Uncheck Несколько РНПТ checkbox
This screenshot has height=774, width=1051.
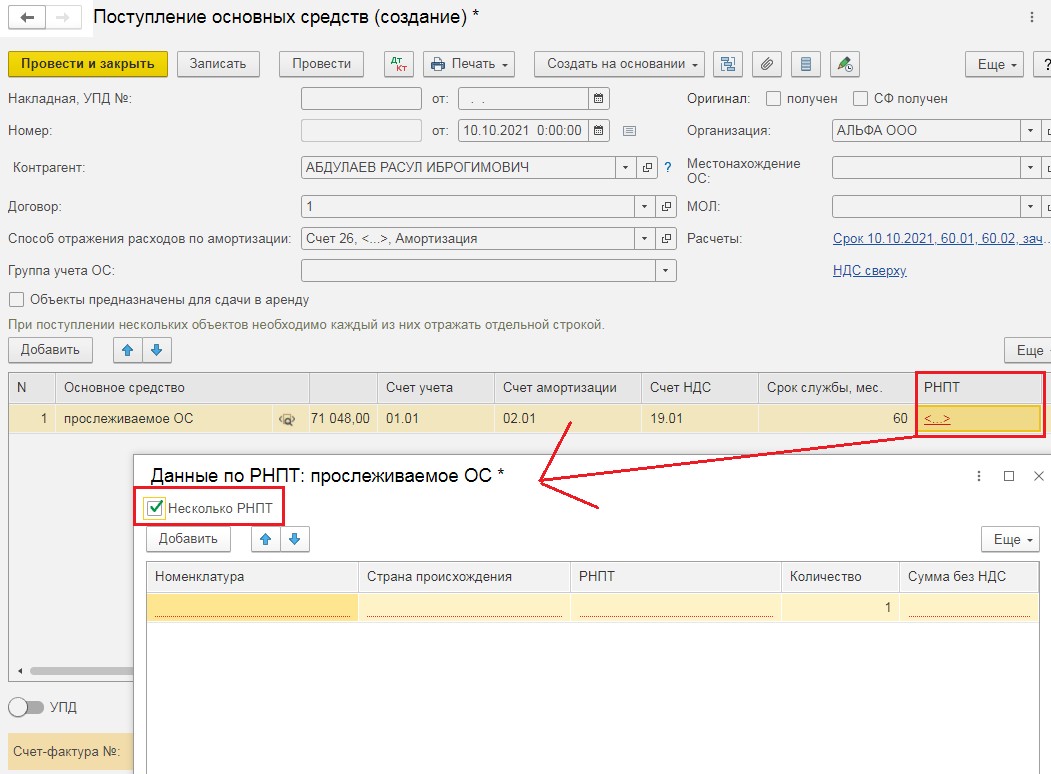click(155, 508)
